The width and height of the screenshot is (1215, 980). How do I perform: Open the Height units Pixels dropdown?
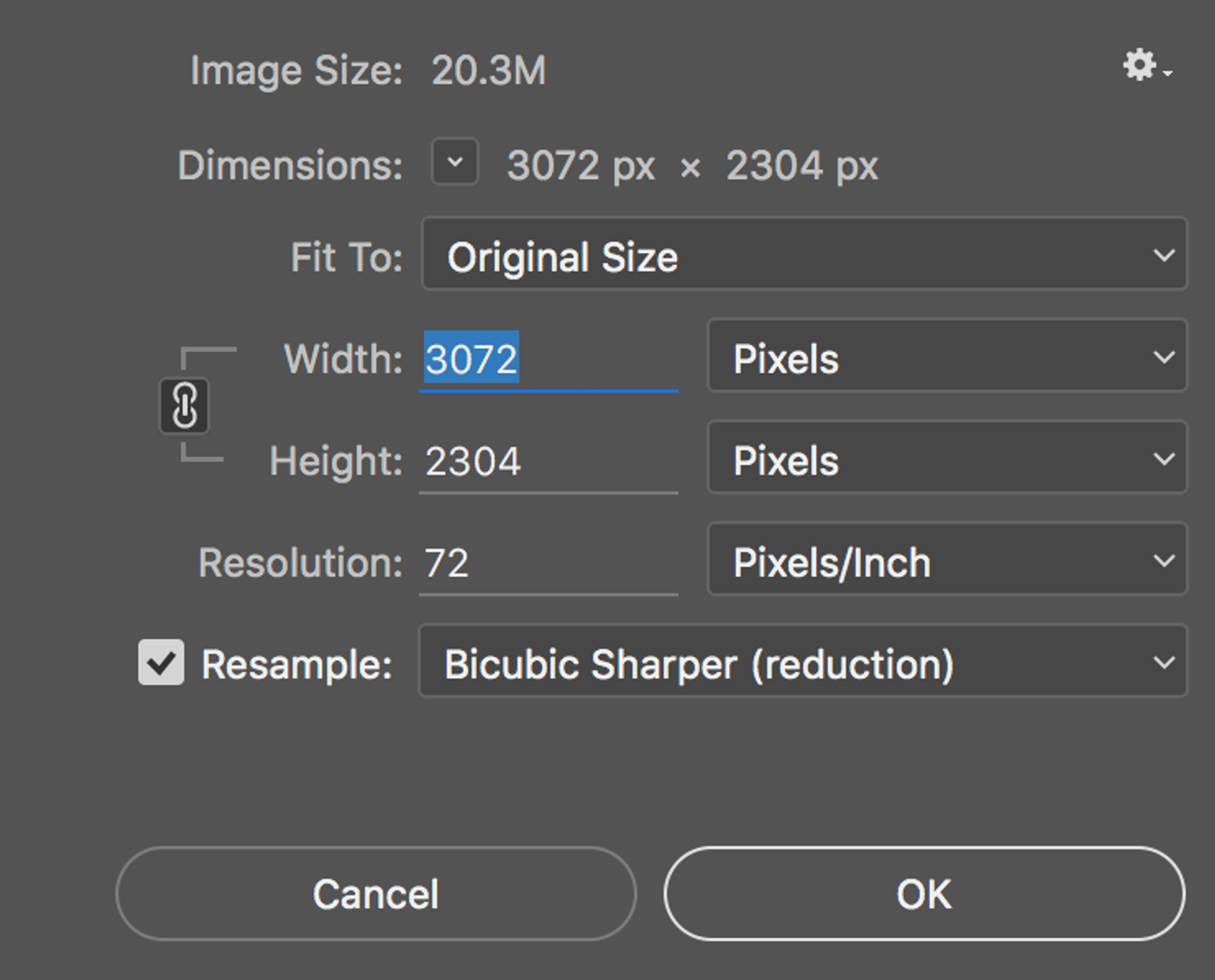947,459
